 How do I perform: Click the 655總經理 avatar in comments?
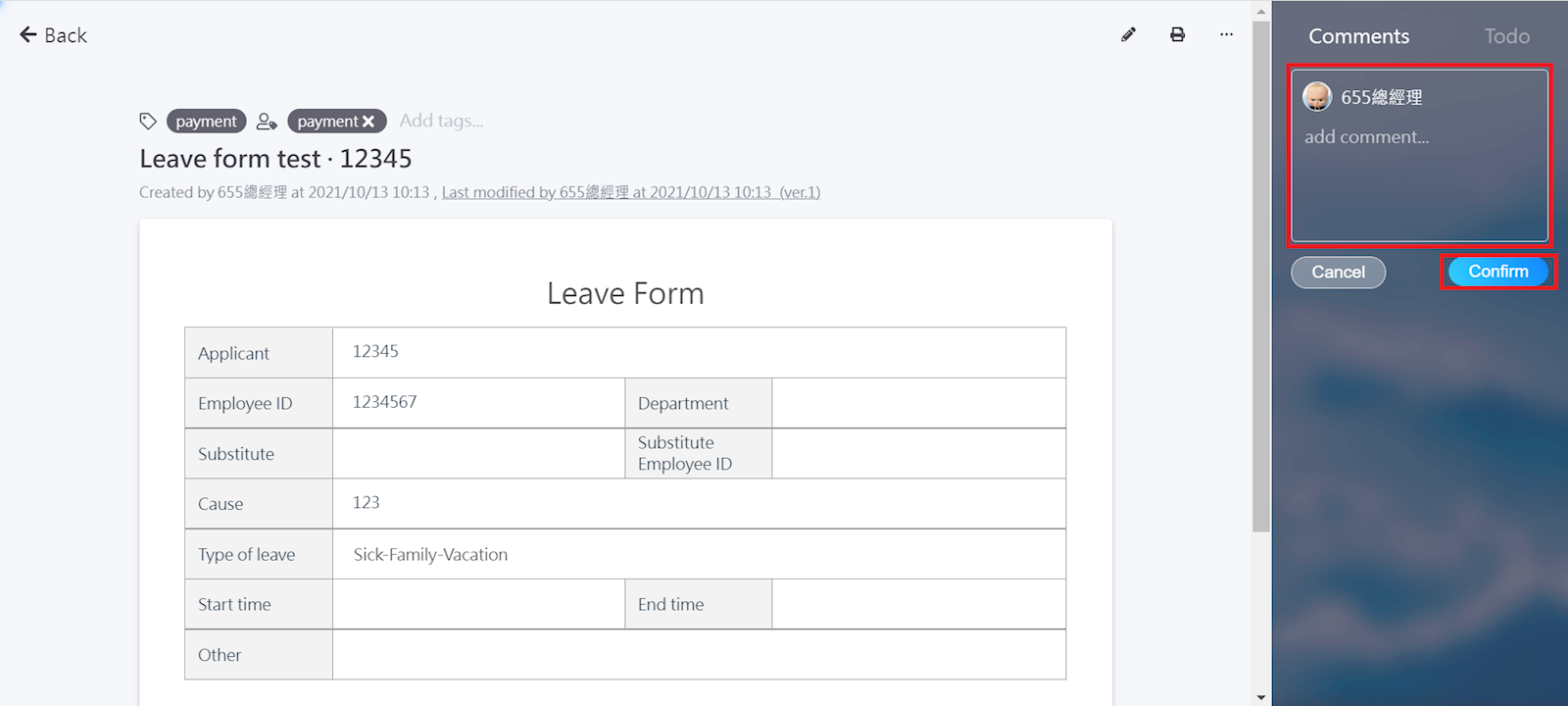[x=1317, y=97]
